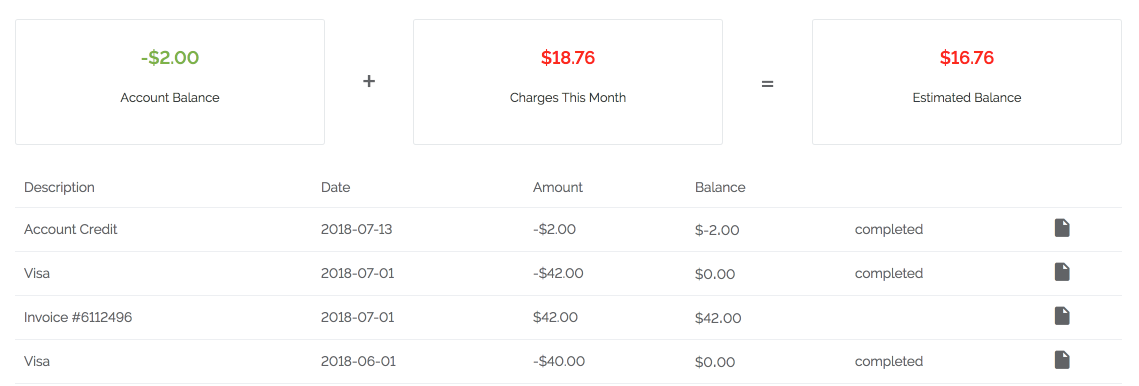Open document icon for Invoice #6112496
This screenshot has width=1139, height=386.
[1062, 316]
